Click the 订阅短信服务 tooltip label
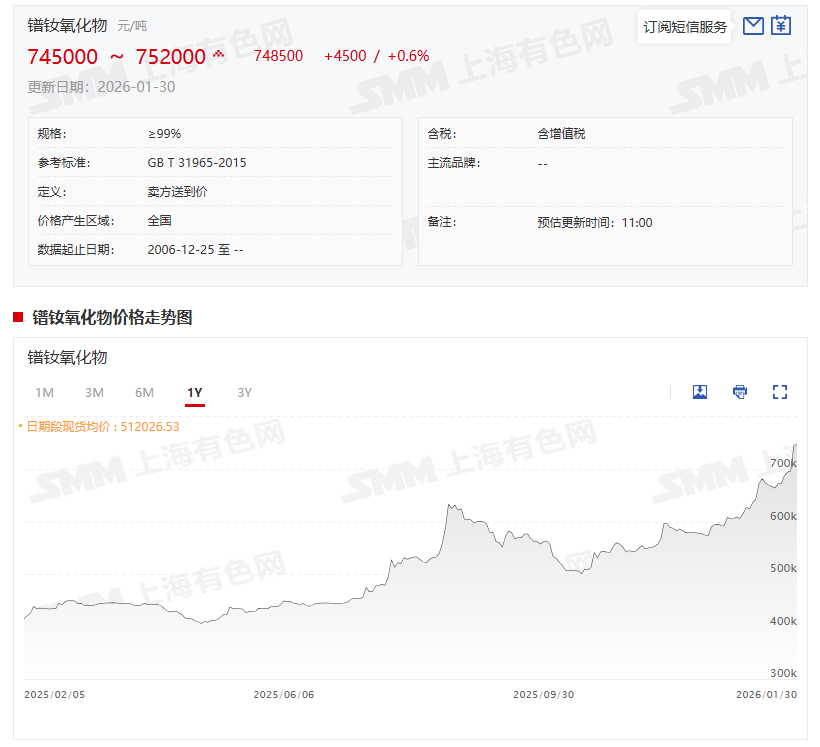The image size is (820, 747). [685, 27]
